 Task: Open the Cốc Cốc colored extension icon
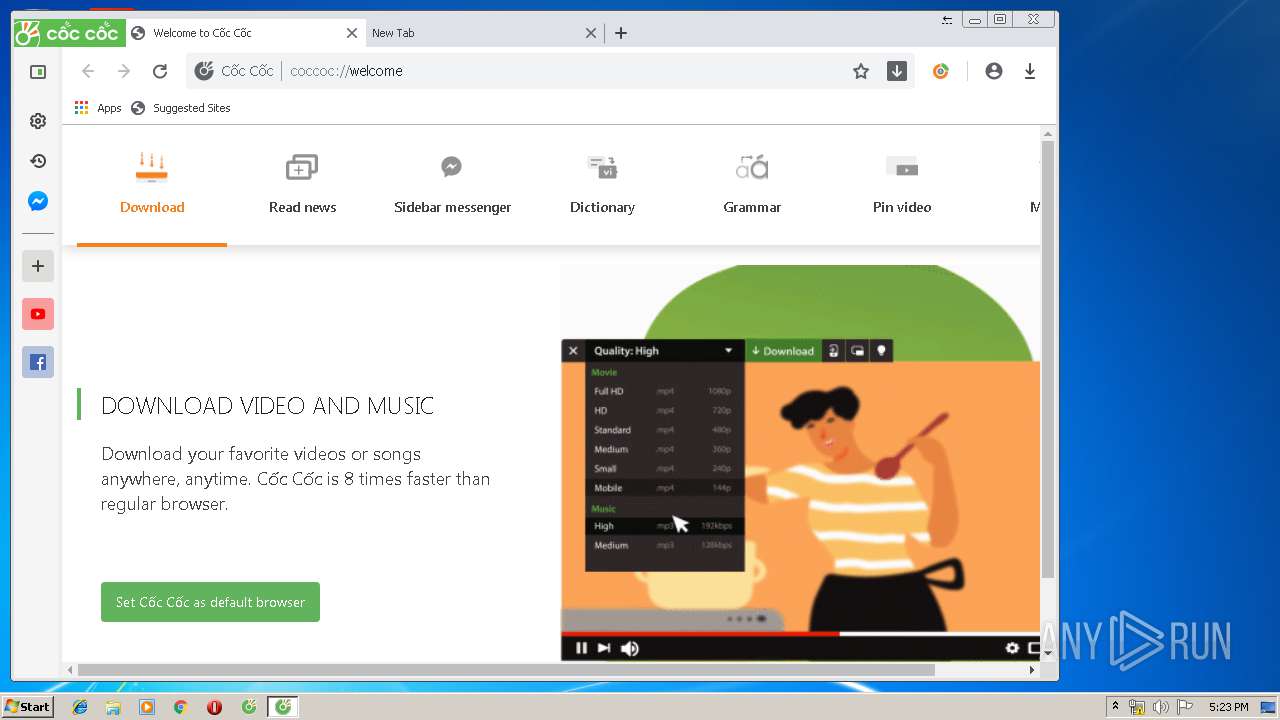pos(940,71)
